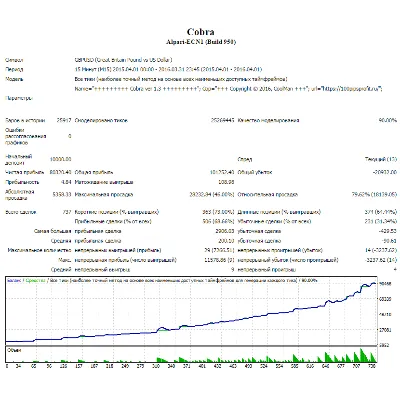This screenshot has height=400, width=400.
Task: Click the "Alpari-ECN1 (Build 950)" subtitle
Action: [201, 42]
